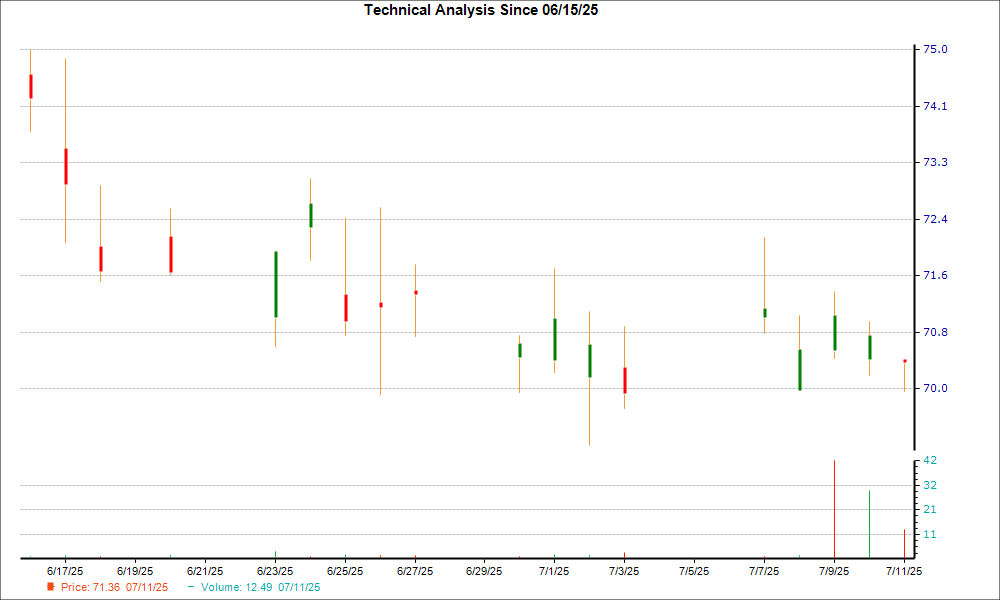1000x600 pixels.
Task: Select the teal Volume legend dash icon
Action: coord(191,587)
